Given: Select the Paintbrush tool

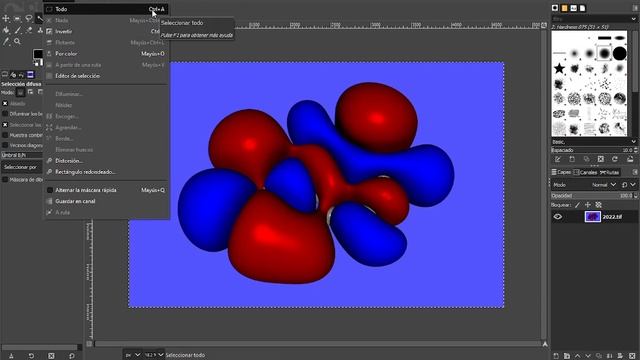Looking at the screenshot, I should [x=17, y=30].
